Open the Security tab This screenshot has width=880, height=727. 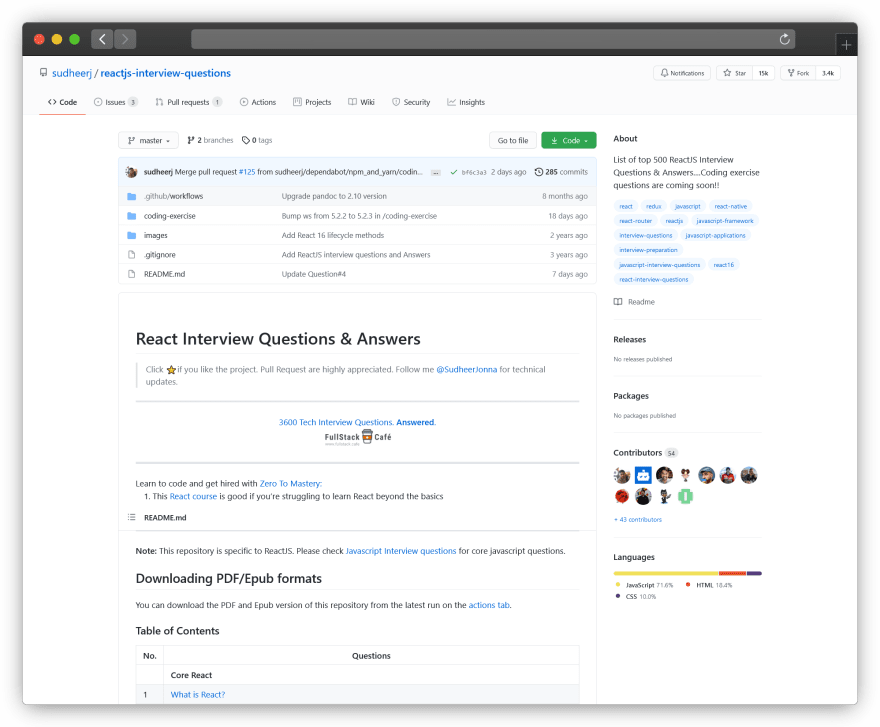click(x=411, y=102)
